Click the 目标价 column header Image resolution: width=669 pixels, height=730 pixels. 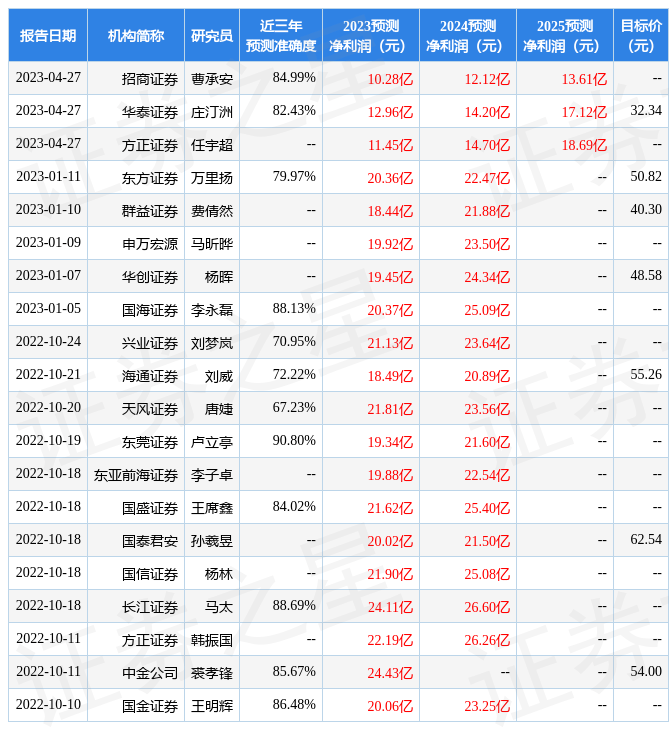641,35
